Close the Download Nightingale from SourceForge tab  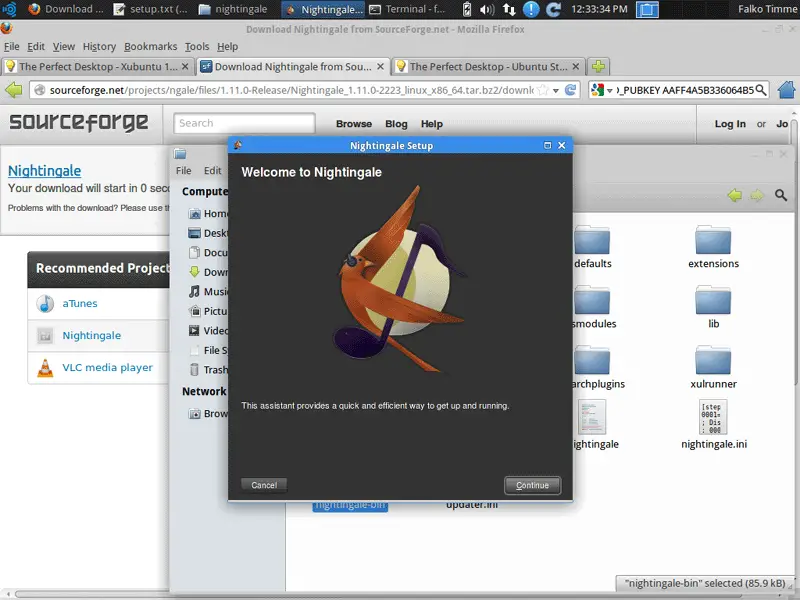click(380, 66)
